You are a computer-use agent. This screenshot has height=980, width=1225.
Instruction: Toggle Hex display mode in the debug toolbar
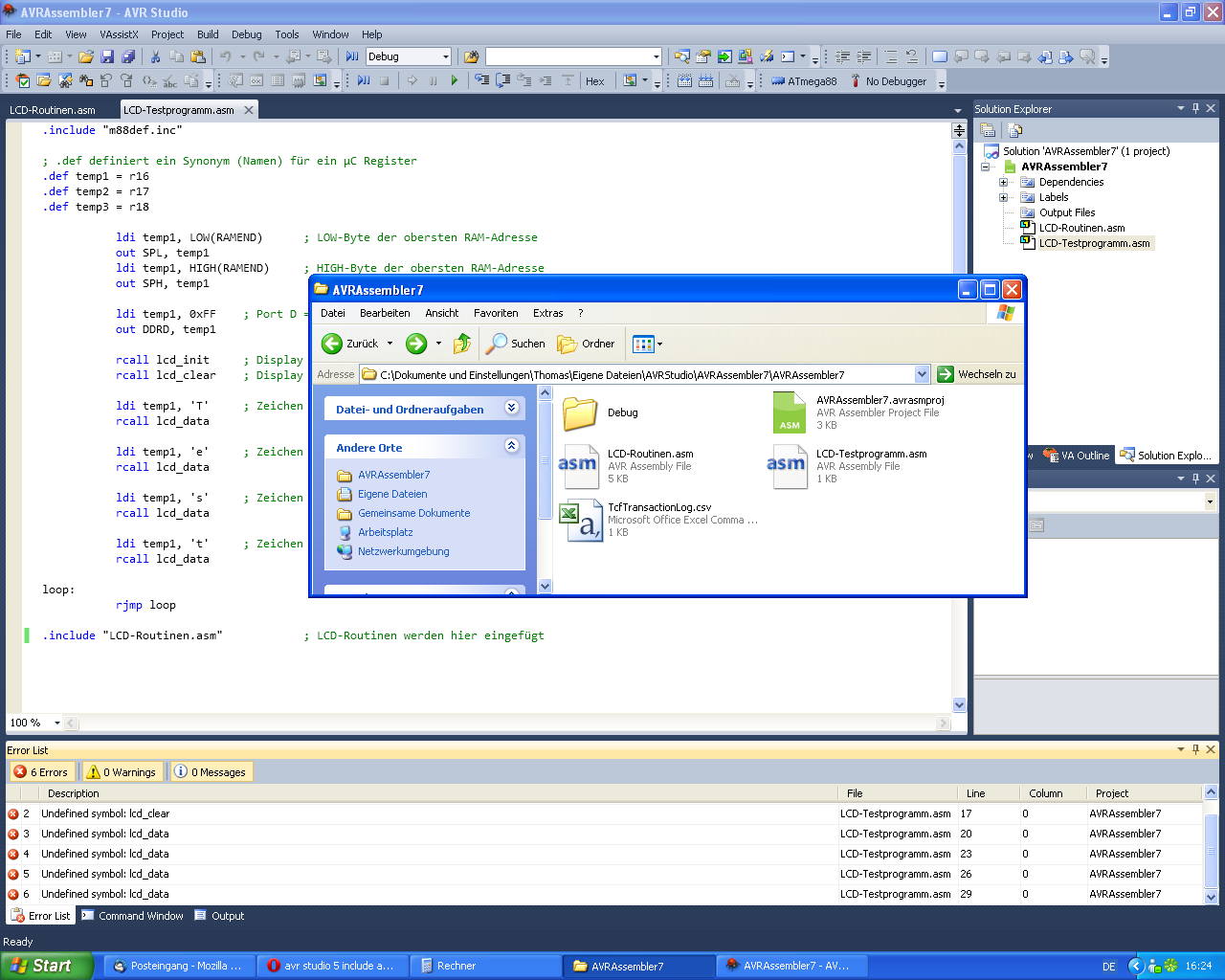[x=595, y=80]
